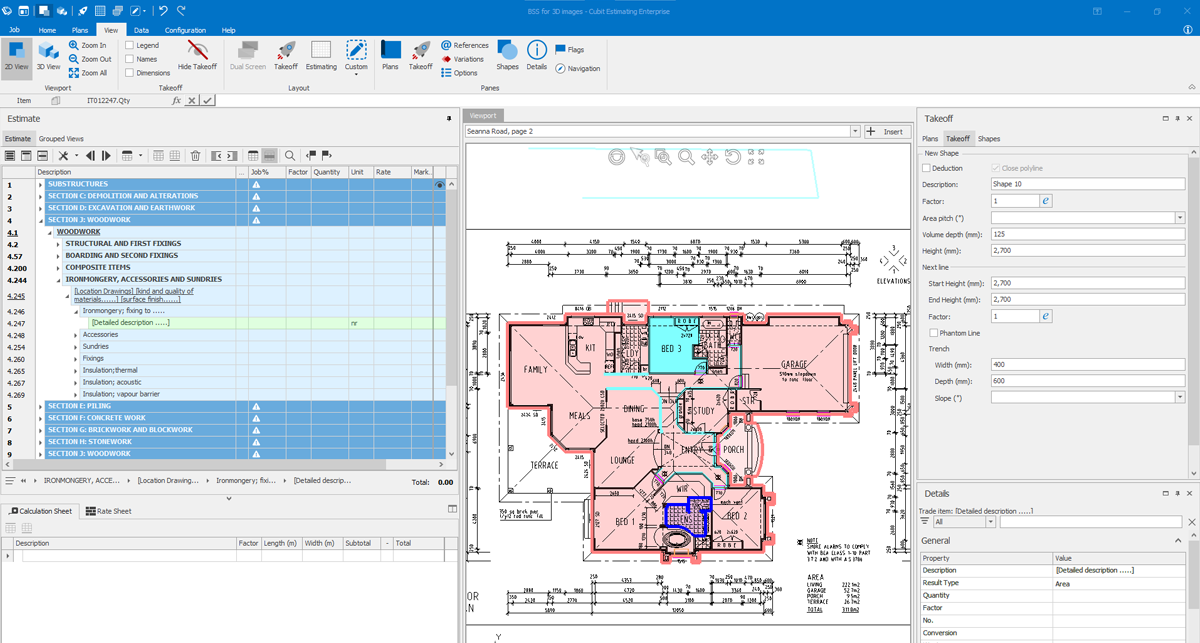Expand the plan page selector dropdown

(x=854, y=131)
